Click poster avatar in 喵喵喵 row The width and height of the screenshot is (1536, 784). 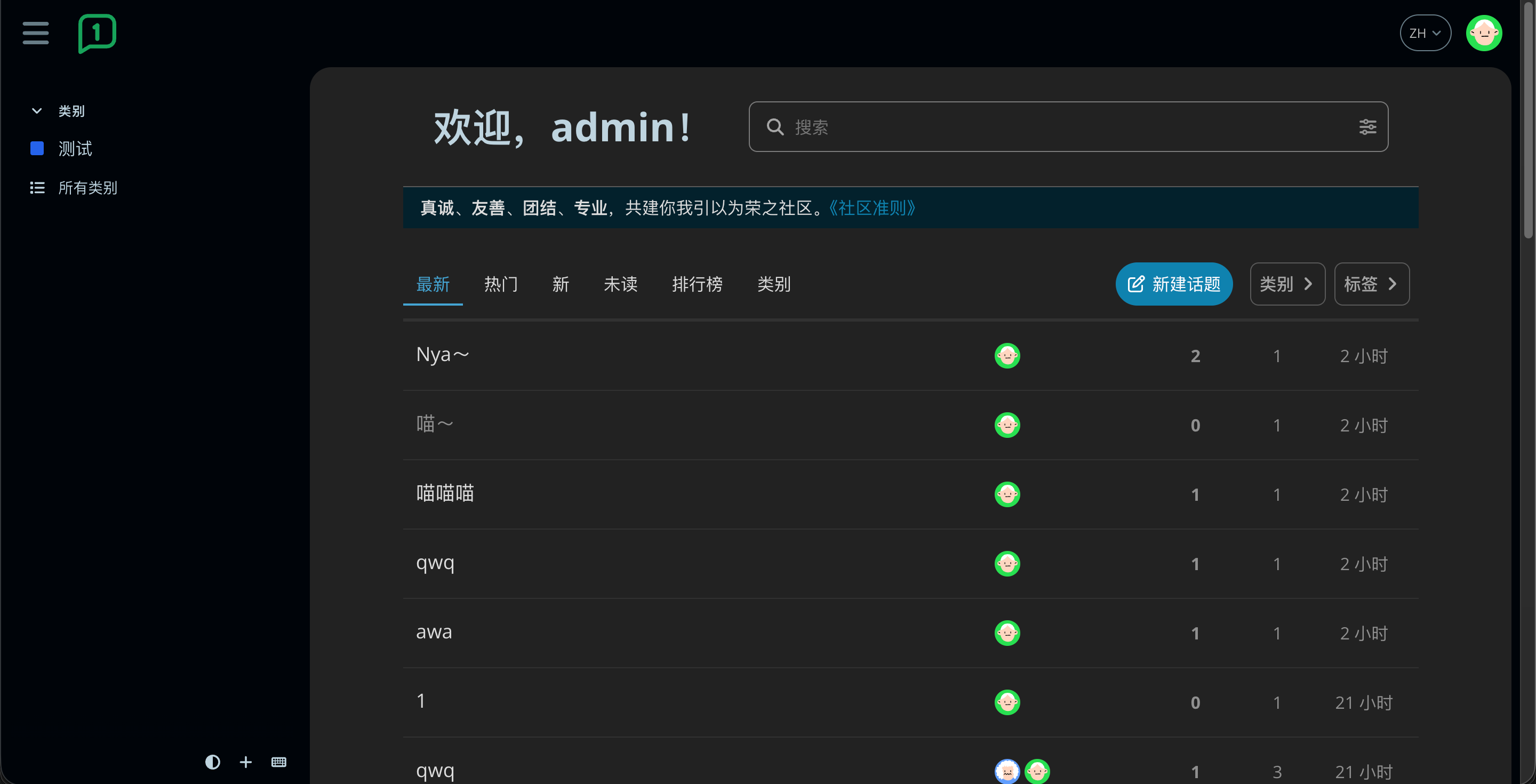point(1007,494)
